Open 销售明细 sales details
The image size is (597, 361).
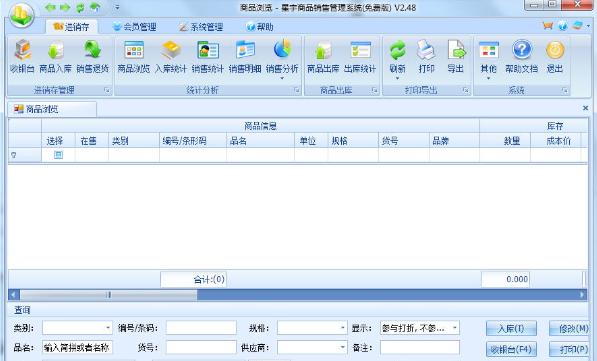[245, 57]
